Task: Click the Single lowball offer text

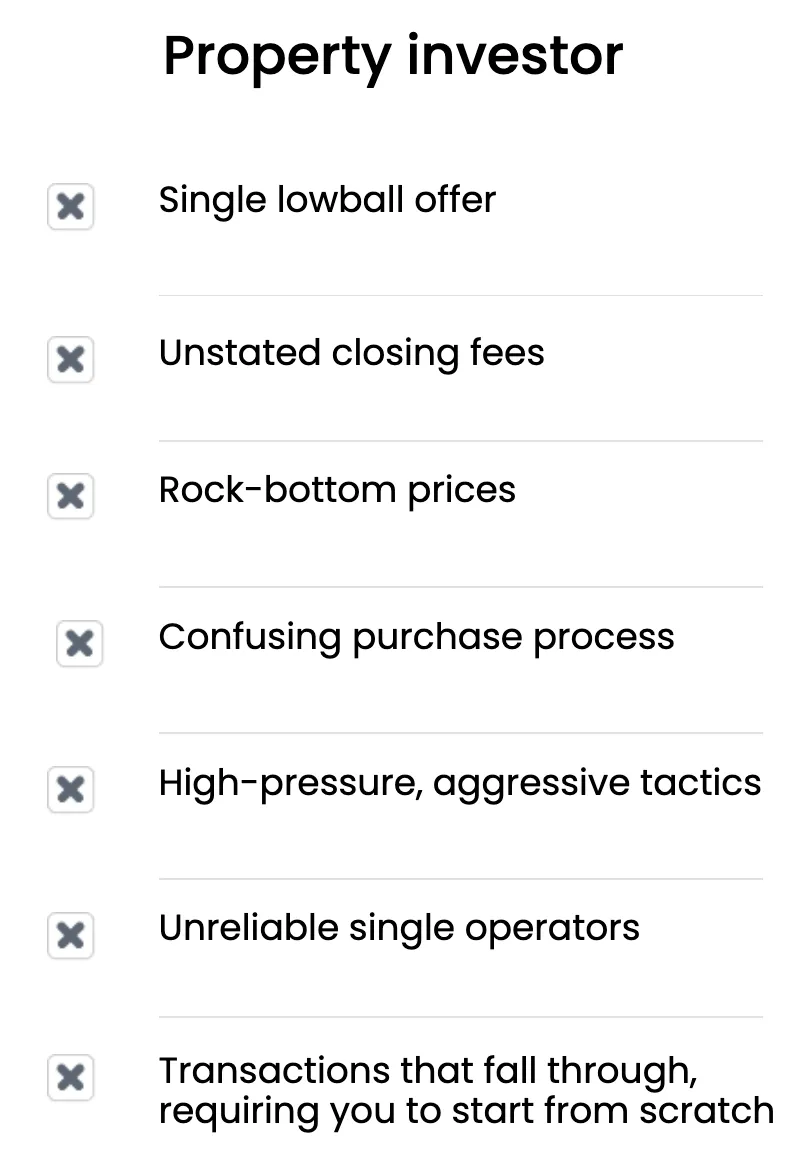Action: [x=327, y=200]
